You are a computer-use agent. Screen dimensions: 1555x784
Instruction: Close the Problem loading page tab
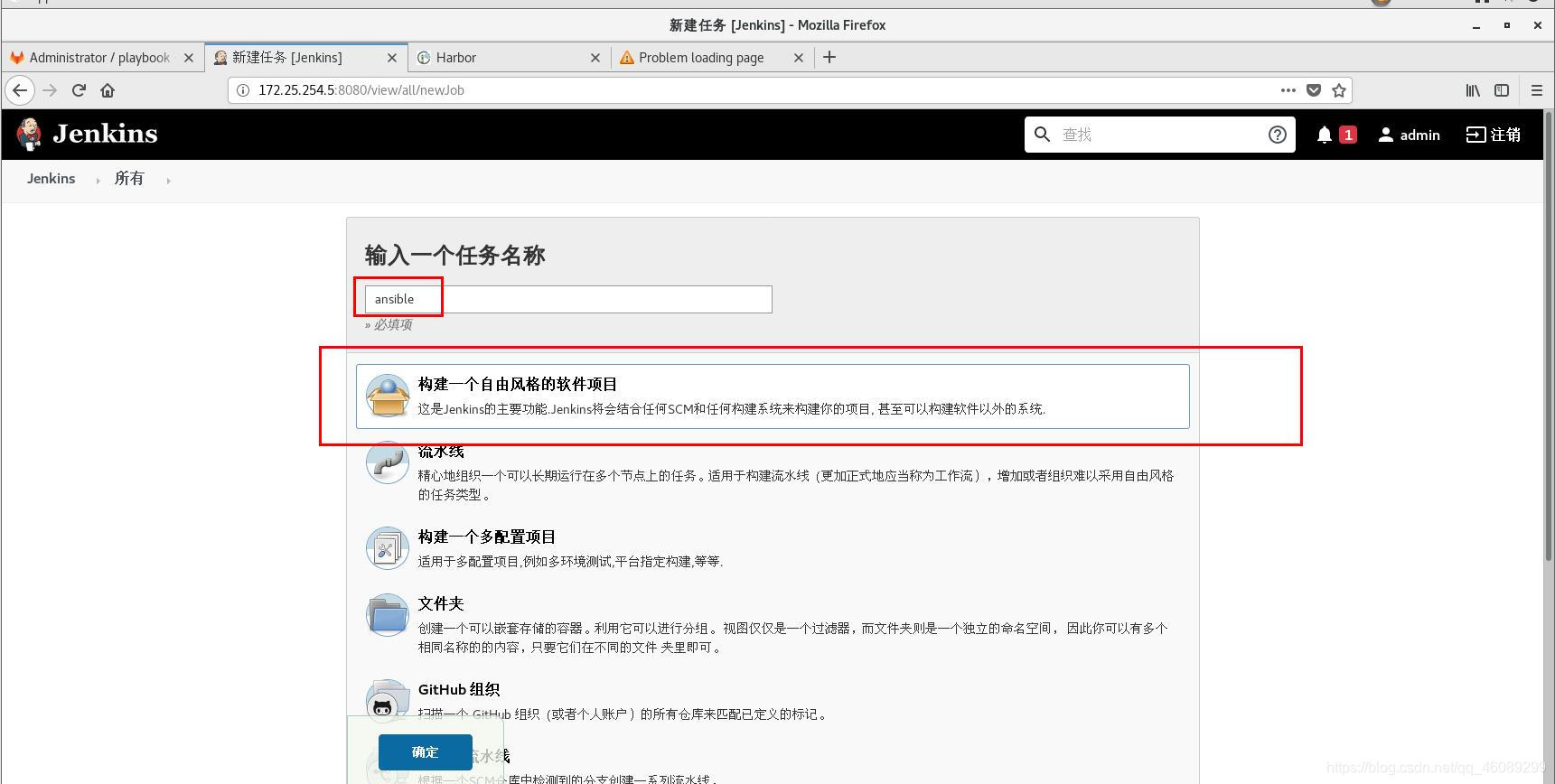click(798, 58)
